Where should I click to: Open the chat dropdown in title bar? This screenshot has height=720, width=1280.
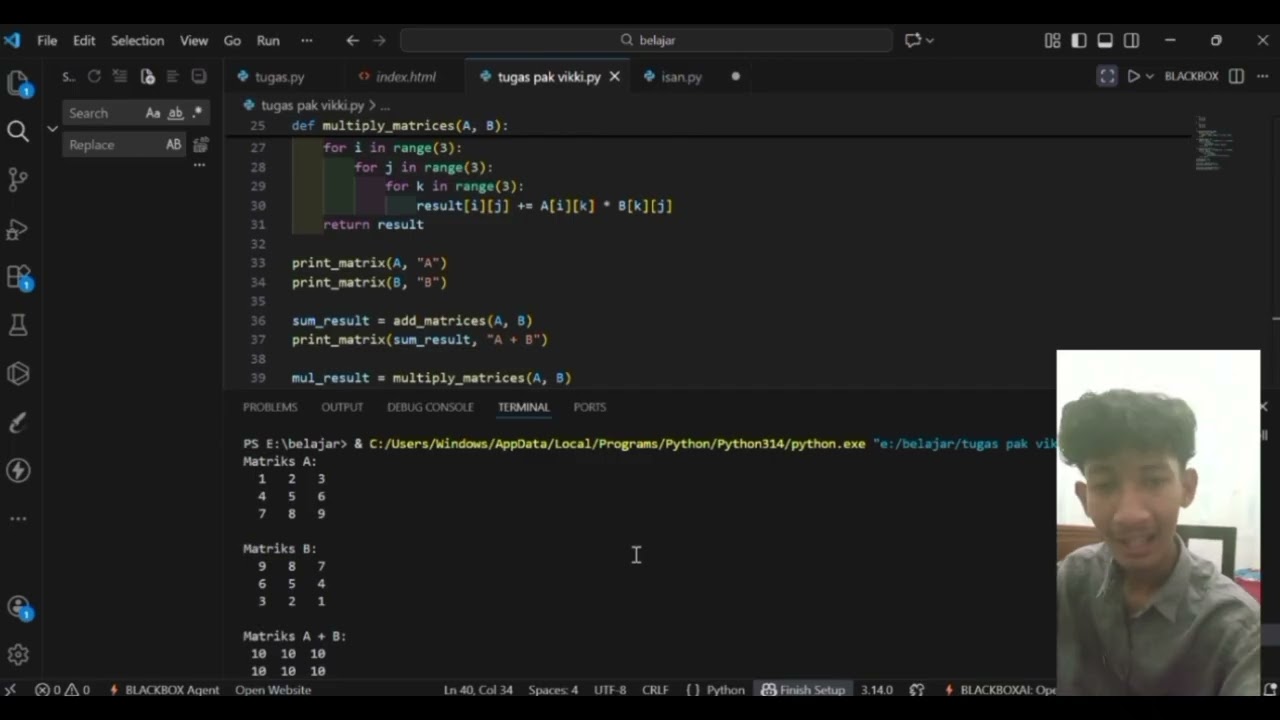pyautogui.click(x=930, y=40)
